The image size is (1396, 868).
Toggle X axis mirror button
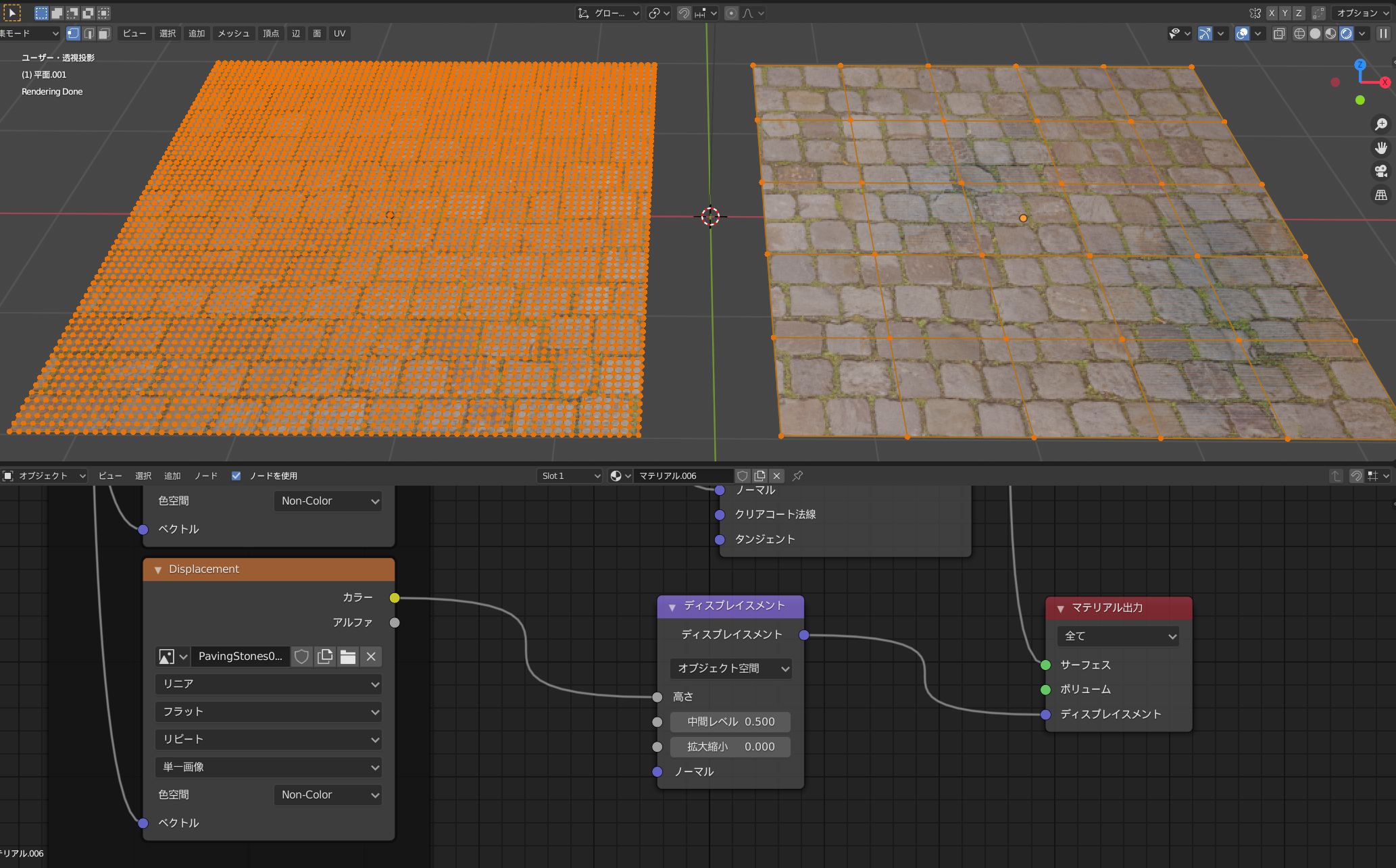[1272, 13]
